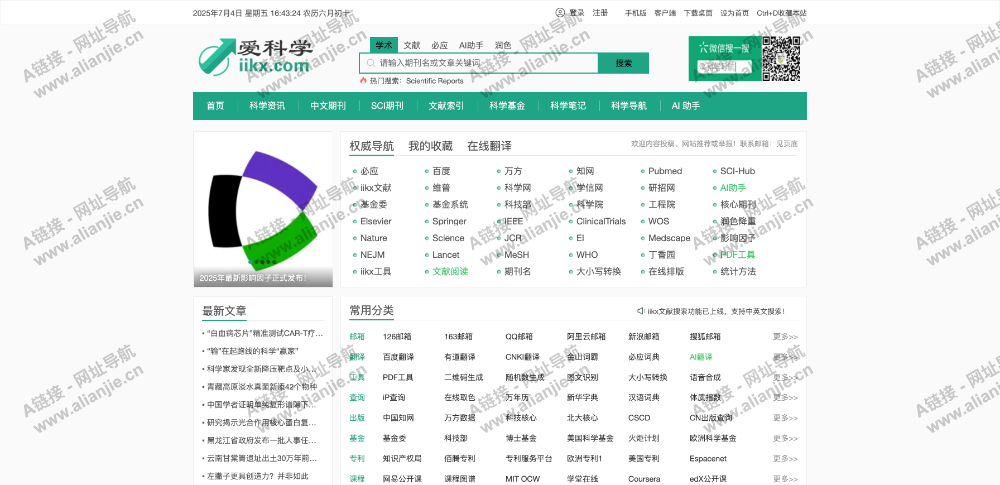The image size is (1000, 485).
Task: Open SCI期刊 navigation item
Action: point(387,106)
